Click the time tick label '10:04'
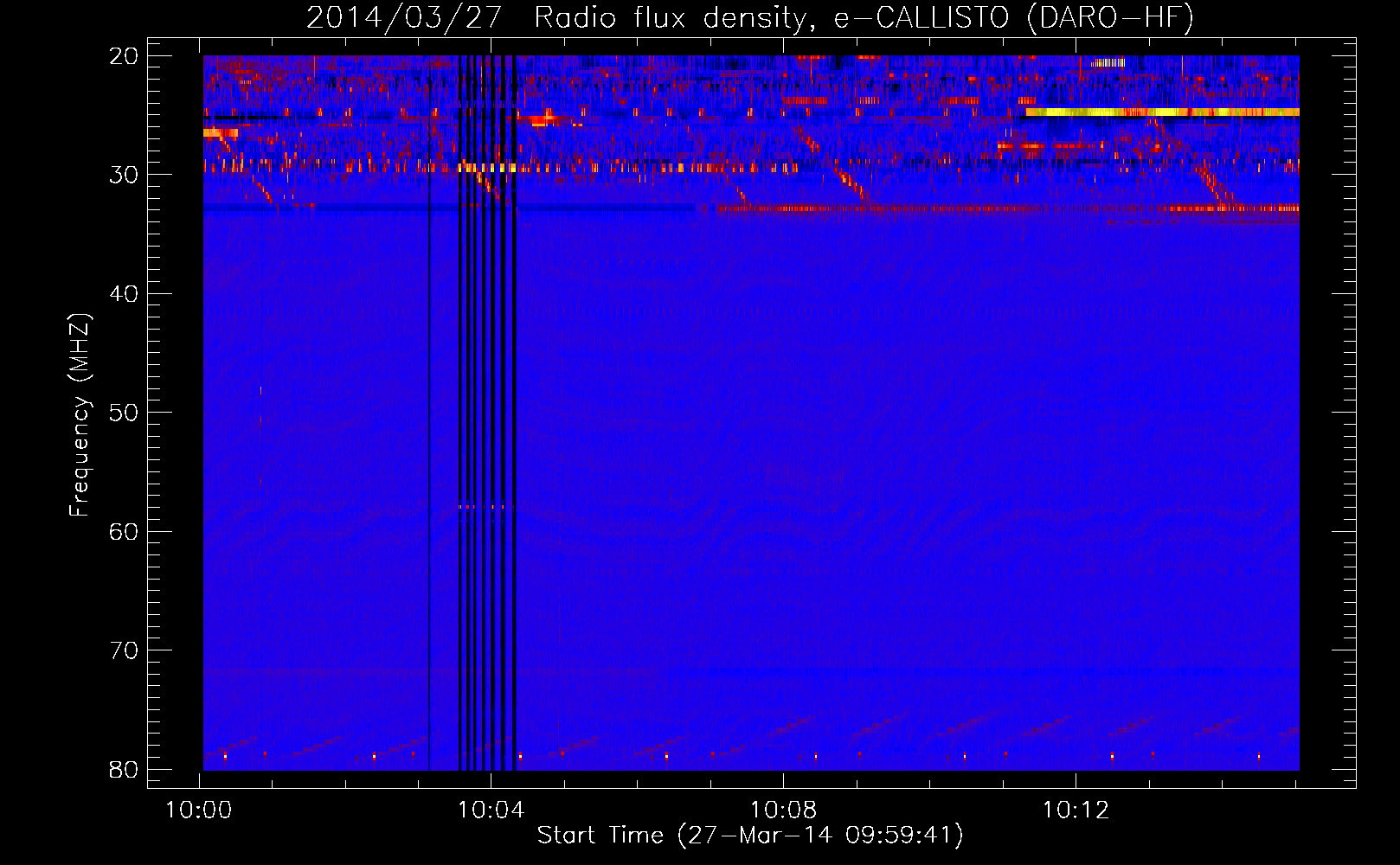The height and width of the screenshot is (865, 1400). pos(491,811)
